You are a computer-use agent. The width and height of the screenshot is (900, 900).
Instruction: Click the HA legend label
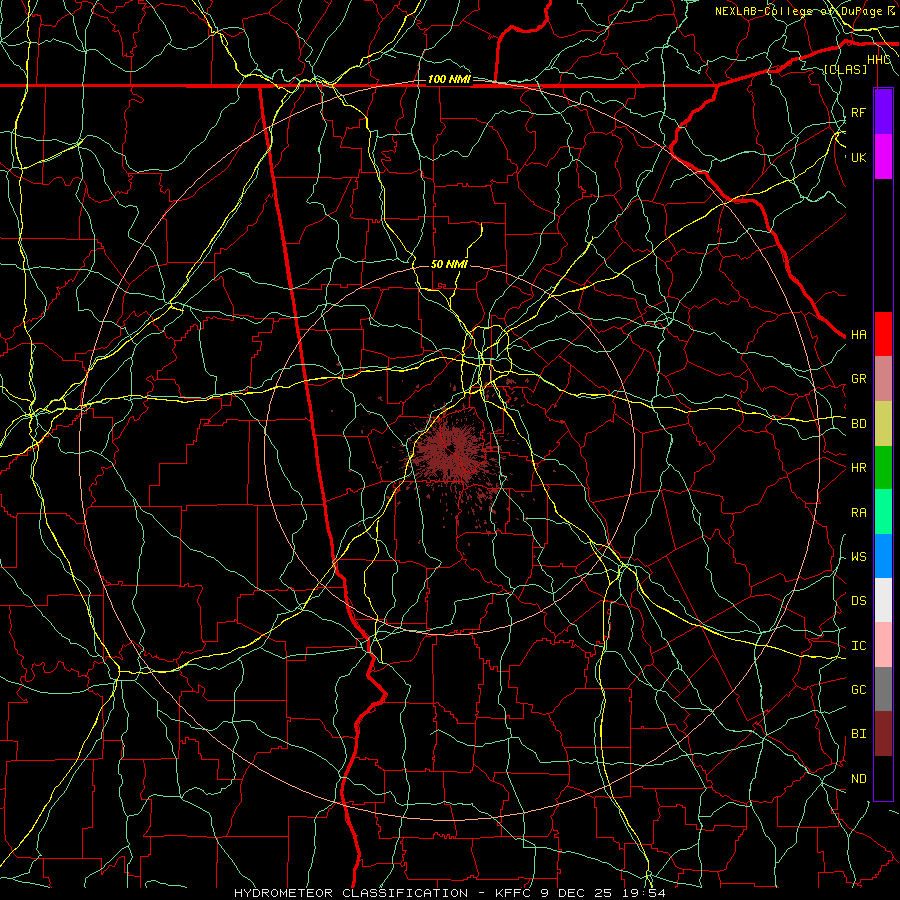point(858,335)
